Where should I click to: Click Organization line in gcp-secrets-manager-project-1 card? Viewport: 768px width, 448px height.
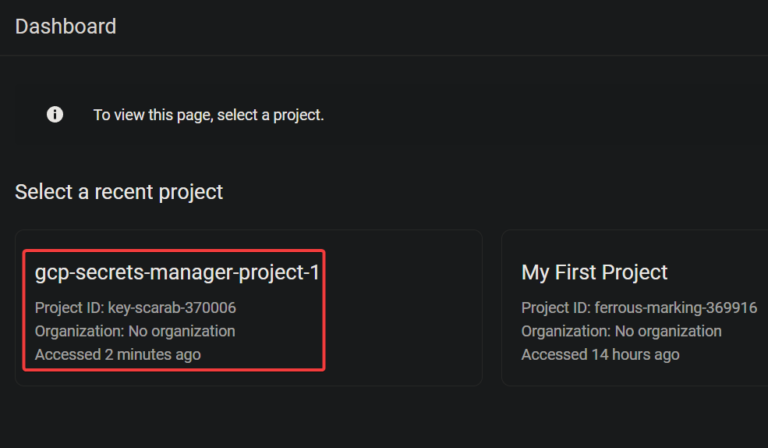(135, 331)
